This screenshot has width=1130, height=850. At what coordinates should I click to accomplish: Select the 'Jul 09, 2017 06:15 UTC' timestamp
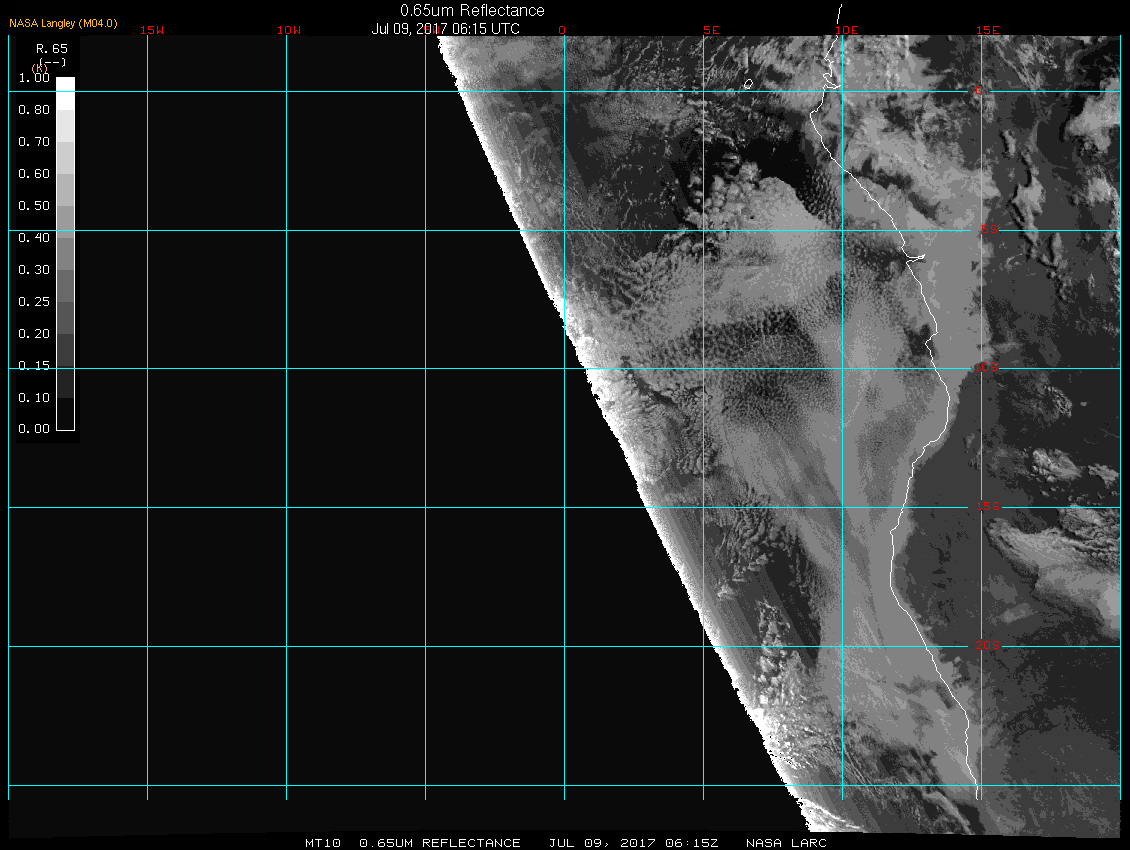pyautogui.click(x=445, y=29)
